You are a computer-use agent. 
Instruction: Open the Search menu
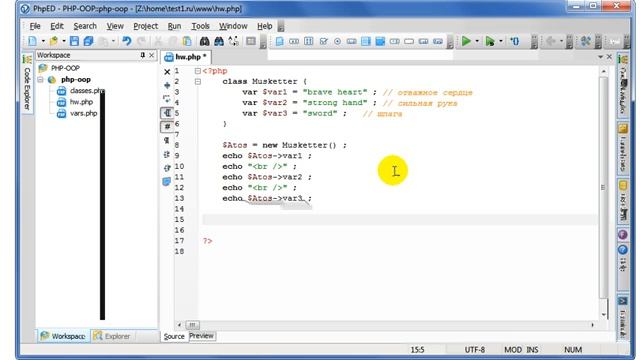pos(85,26)
